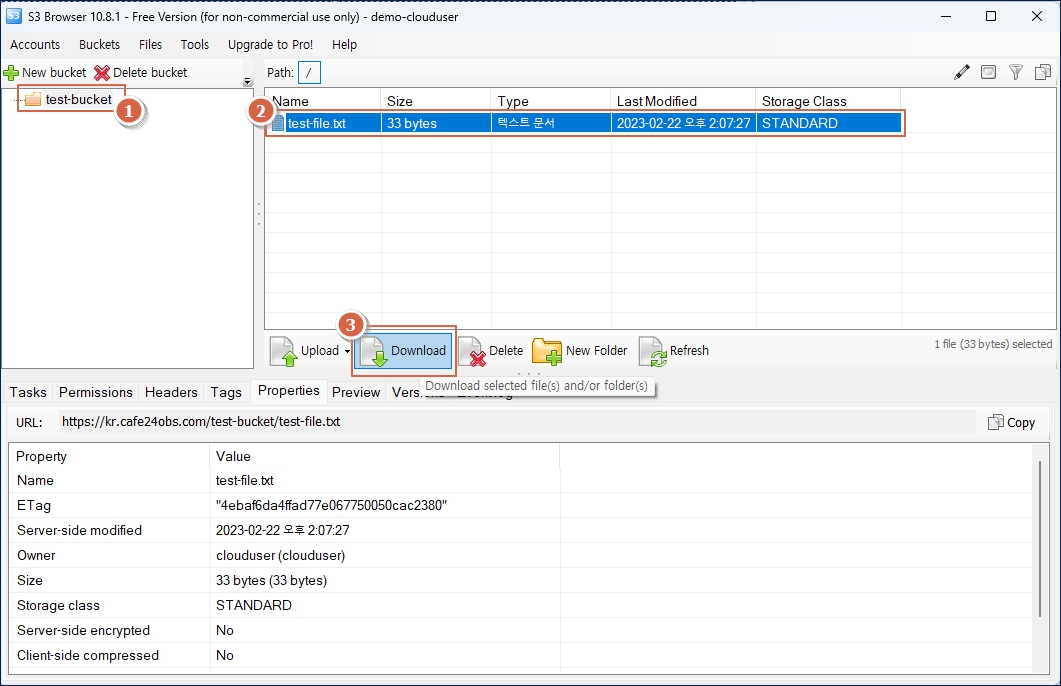Viewport: 1061px width, 686px height.
Task: Open the Tools menu
Action: coord(195,45)
